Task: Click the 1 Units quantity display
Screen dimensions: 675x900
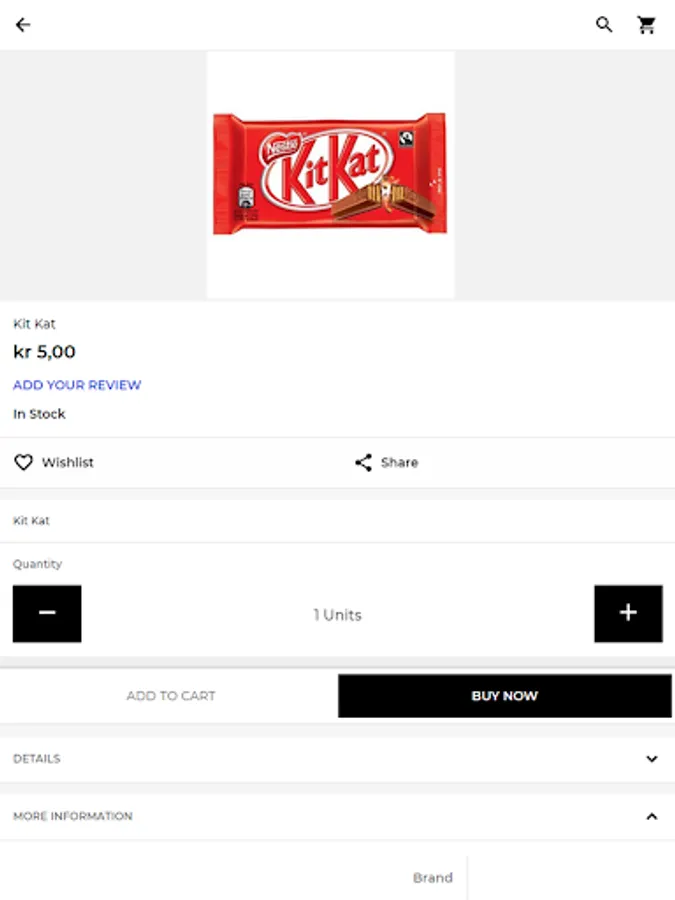Action: coord(337,615)
